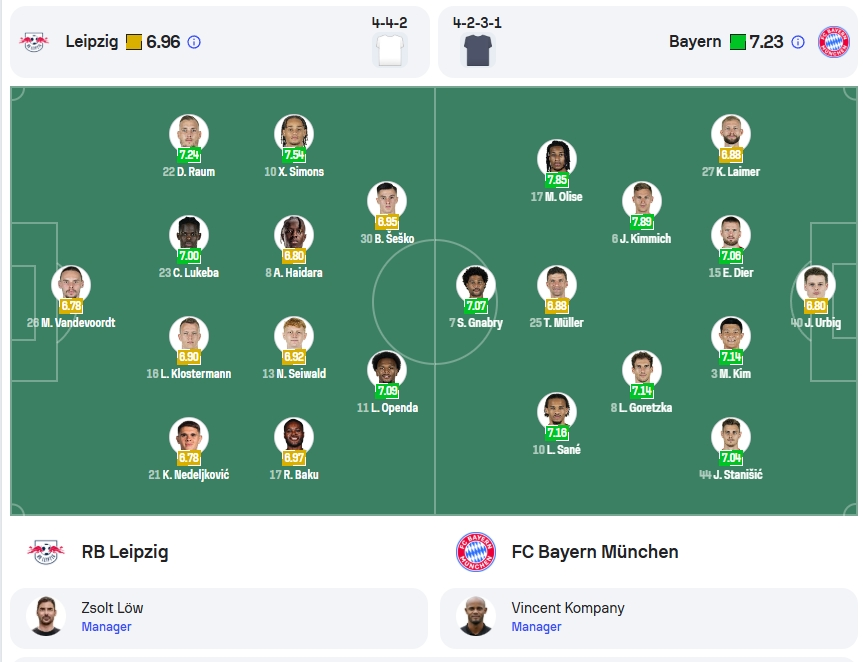Click the Bayern rating info icon

pyautogui.click(x=798, y=42)
